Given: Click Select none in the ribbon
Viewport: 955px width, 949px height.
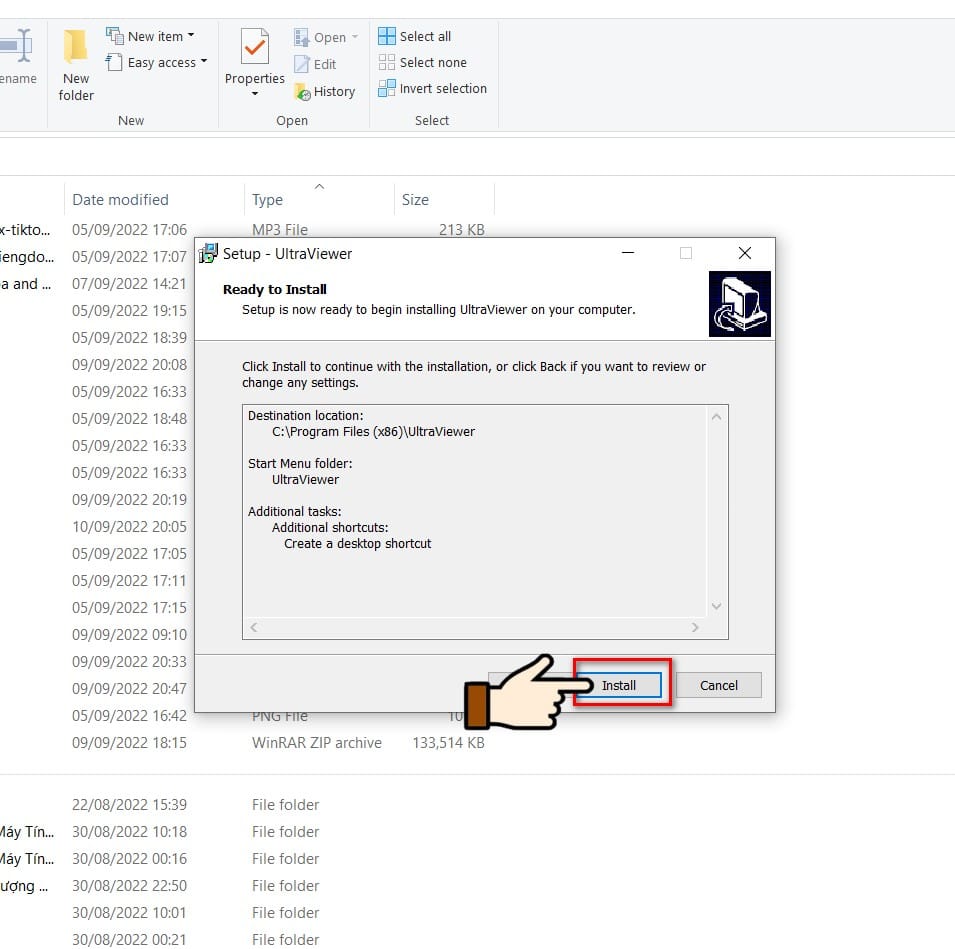Looking at the screenshot, I should pos(423,62).
